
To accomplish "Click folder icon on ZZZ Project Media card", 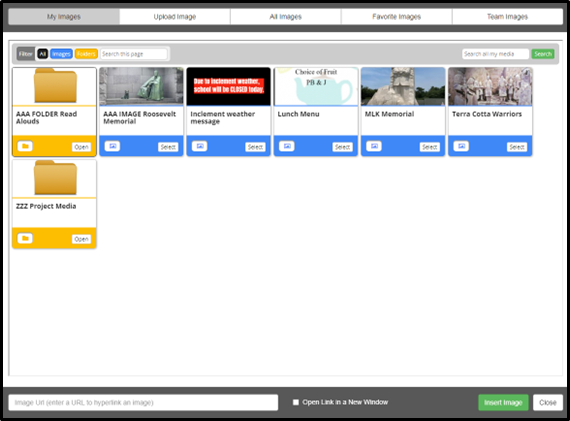I will [25, 238].
